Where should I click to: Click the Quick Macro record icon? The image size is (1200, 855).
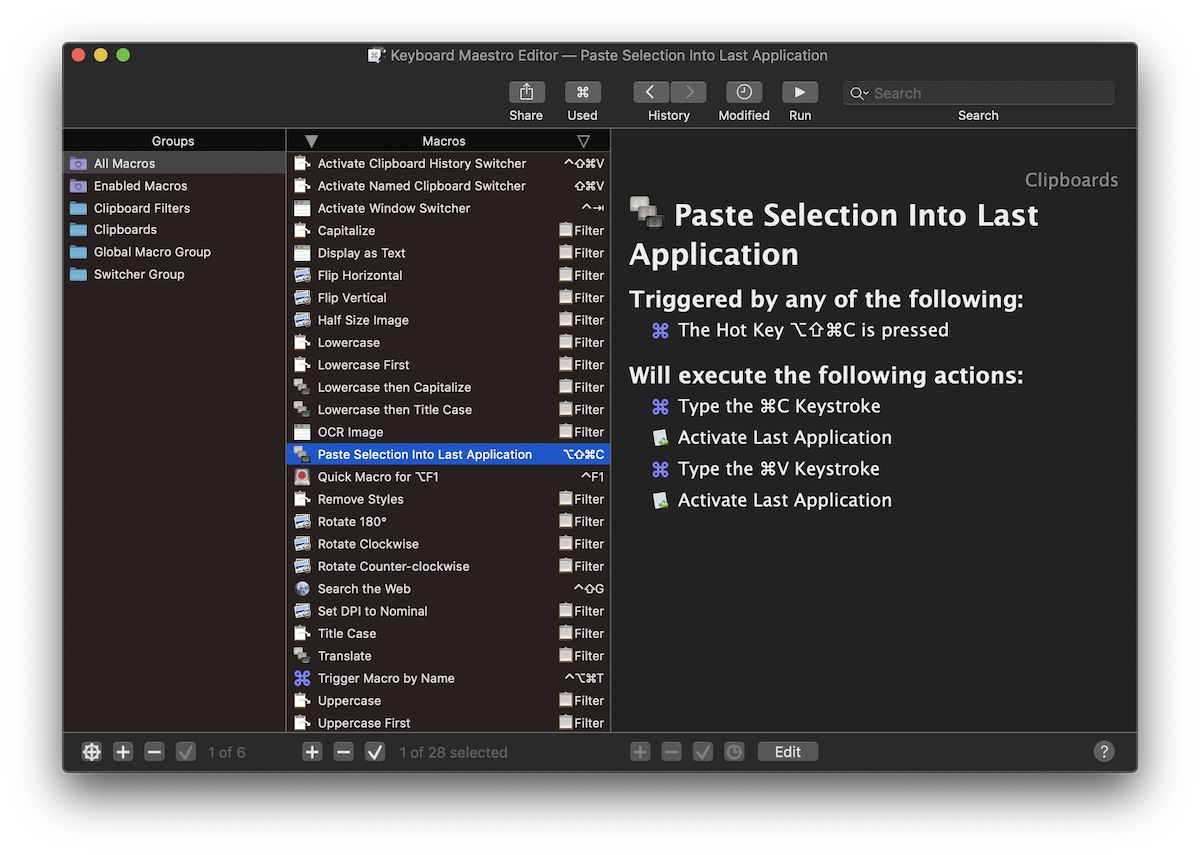pos(302,477)
